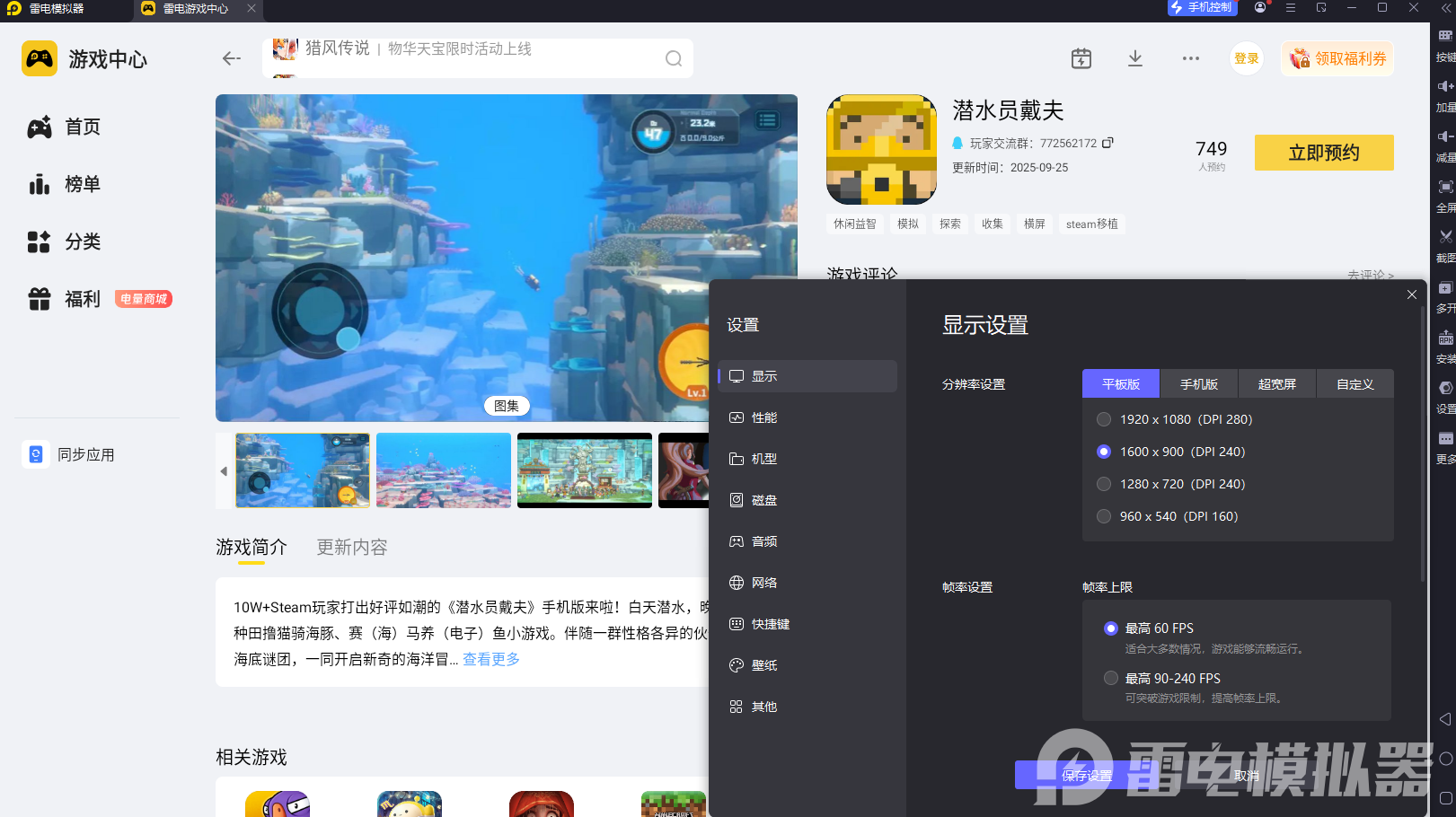Open 性能 settings category
The height and width of the screenshot is (817, 1456).
[807, 417]
